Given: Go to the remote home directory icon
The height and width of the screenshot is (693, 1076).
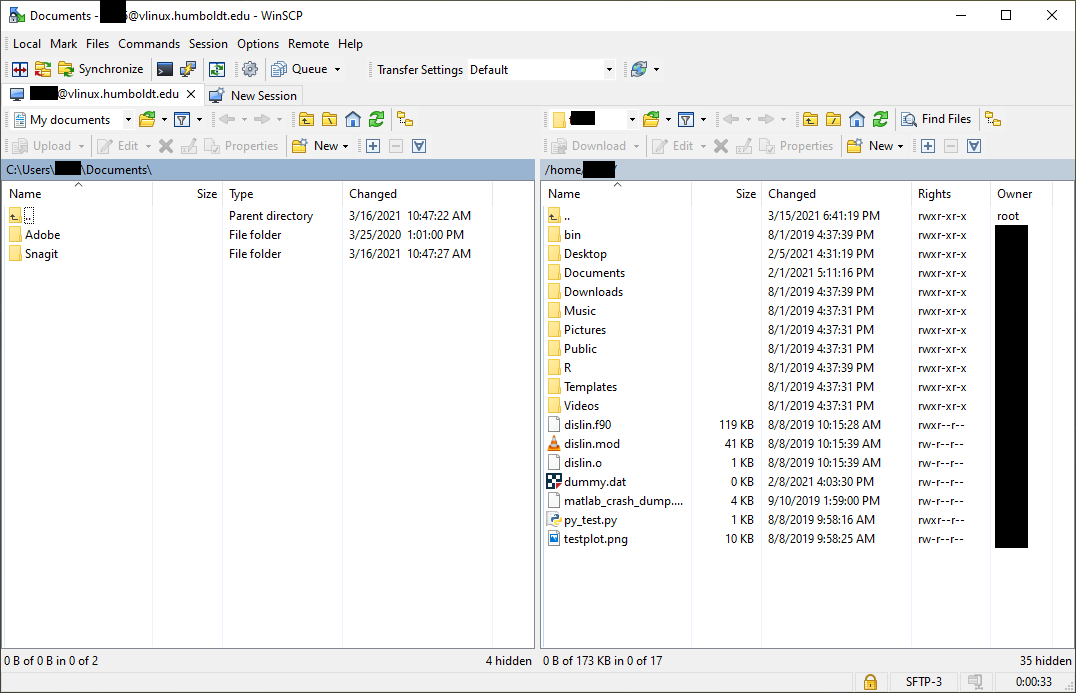Looking at the screenshot, I should tap(856, 119).
